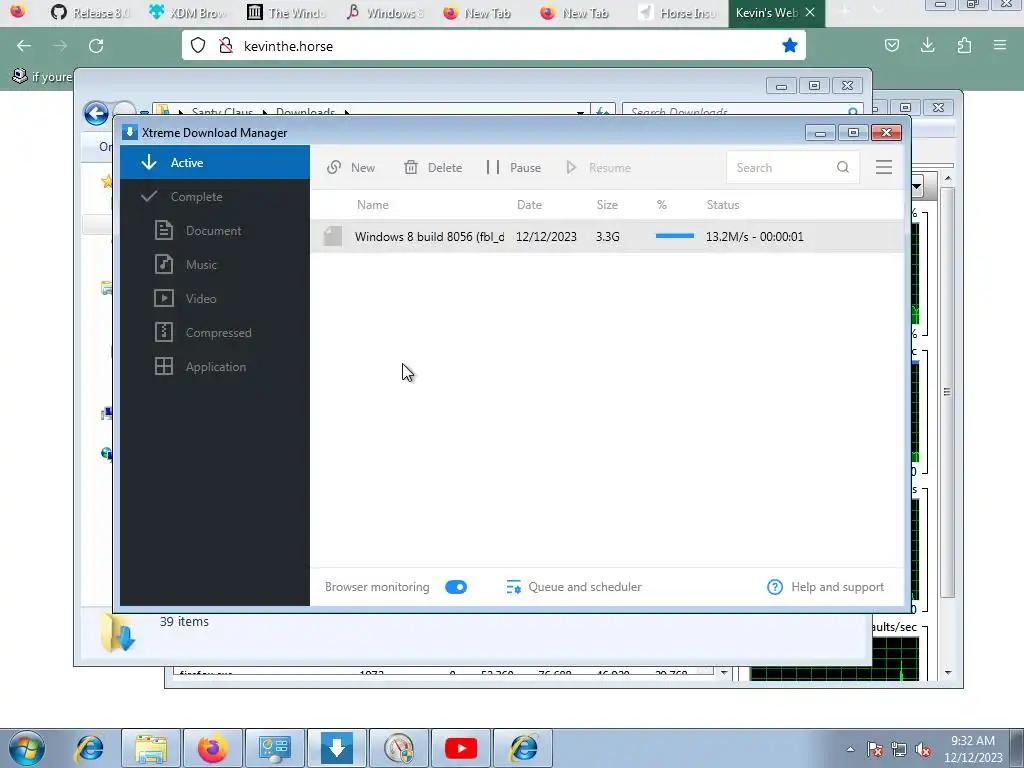The height and width of the screenshot is (768, 1024).
Task: Open the XDM taskbar icon
Action: (x=337, y=748)
